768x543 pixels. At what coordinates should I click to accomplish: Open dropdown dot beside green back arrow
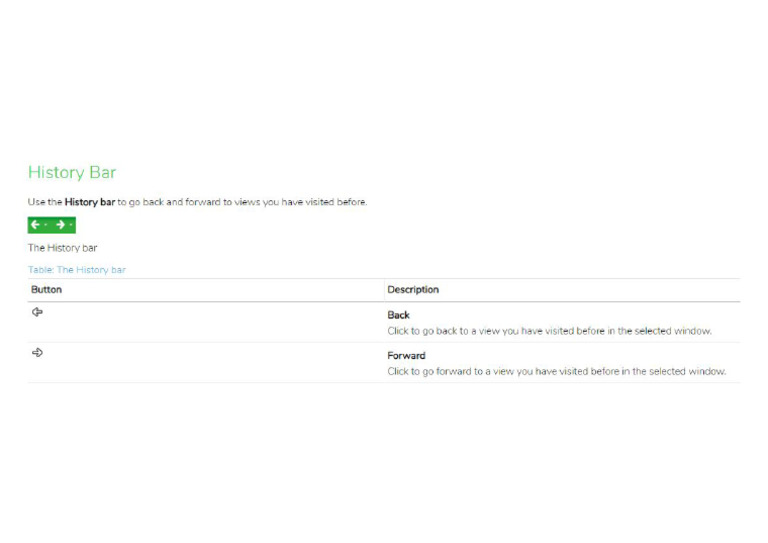(x=46, y=225)
